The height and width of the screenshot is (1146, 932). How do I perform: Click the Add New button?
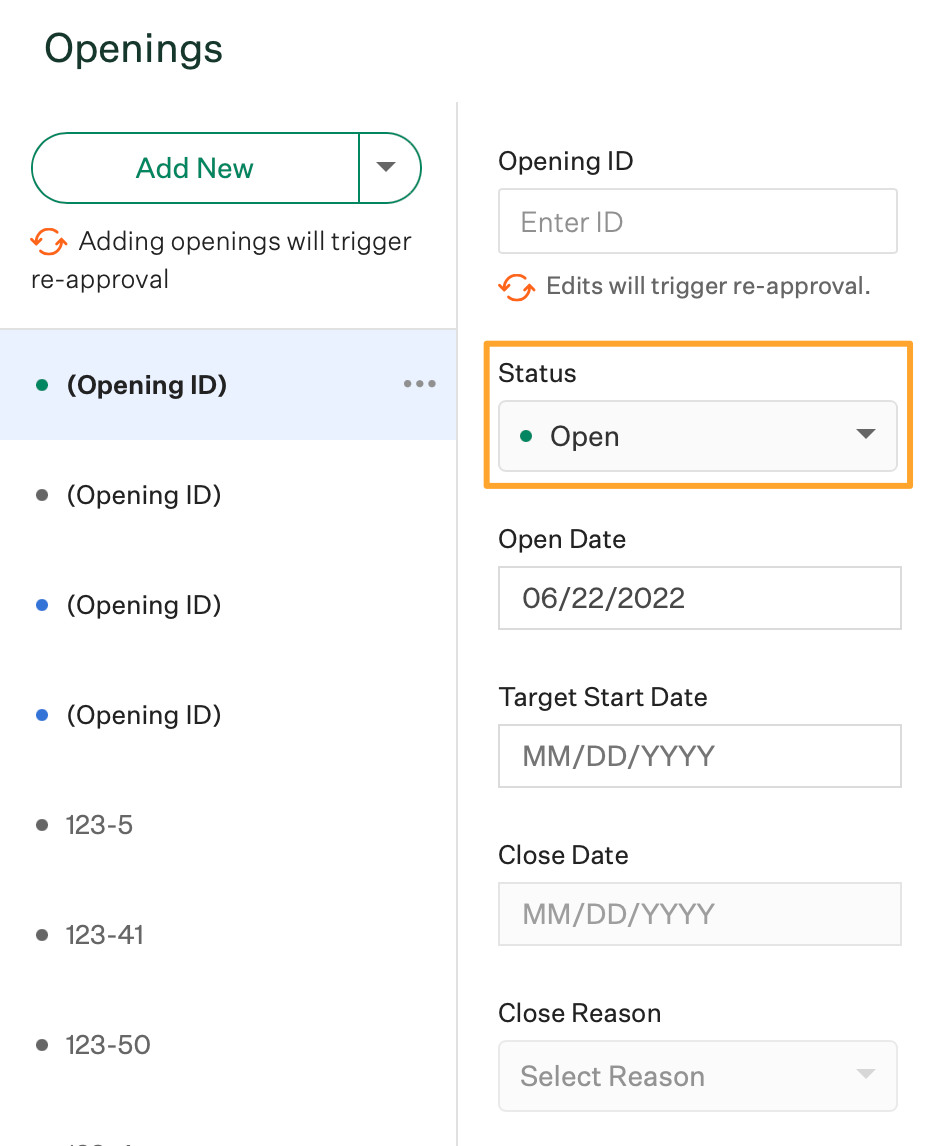click(195, 168)
